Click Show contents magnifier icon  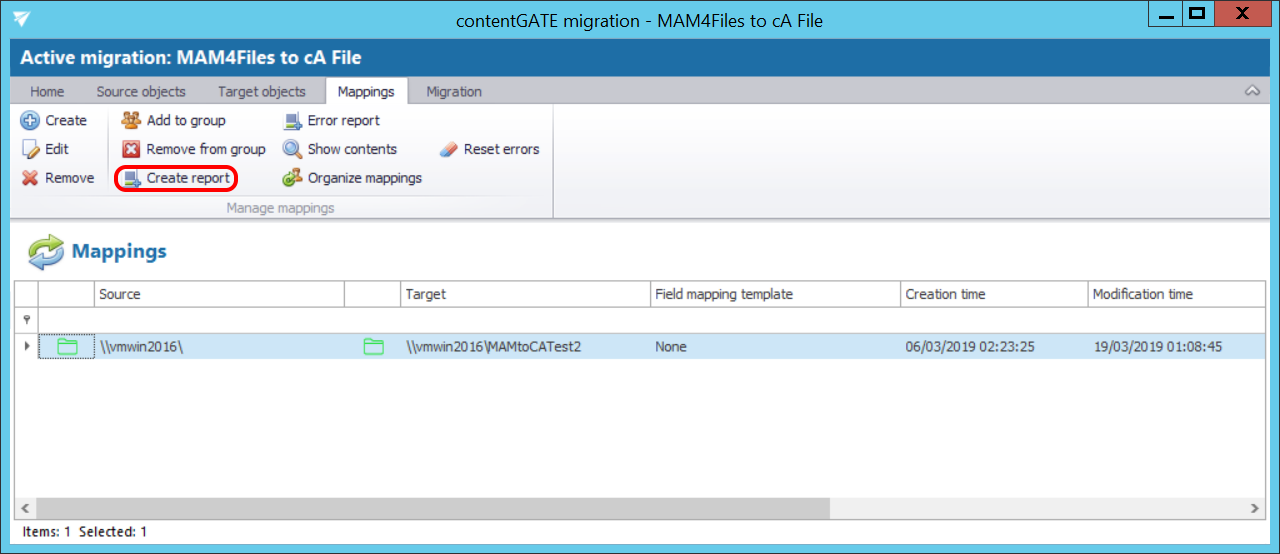292,149
